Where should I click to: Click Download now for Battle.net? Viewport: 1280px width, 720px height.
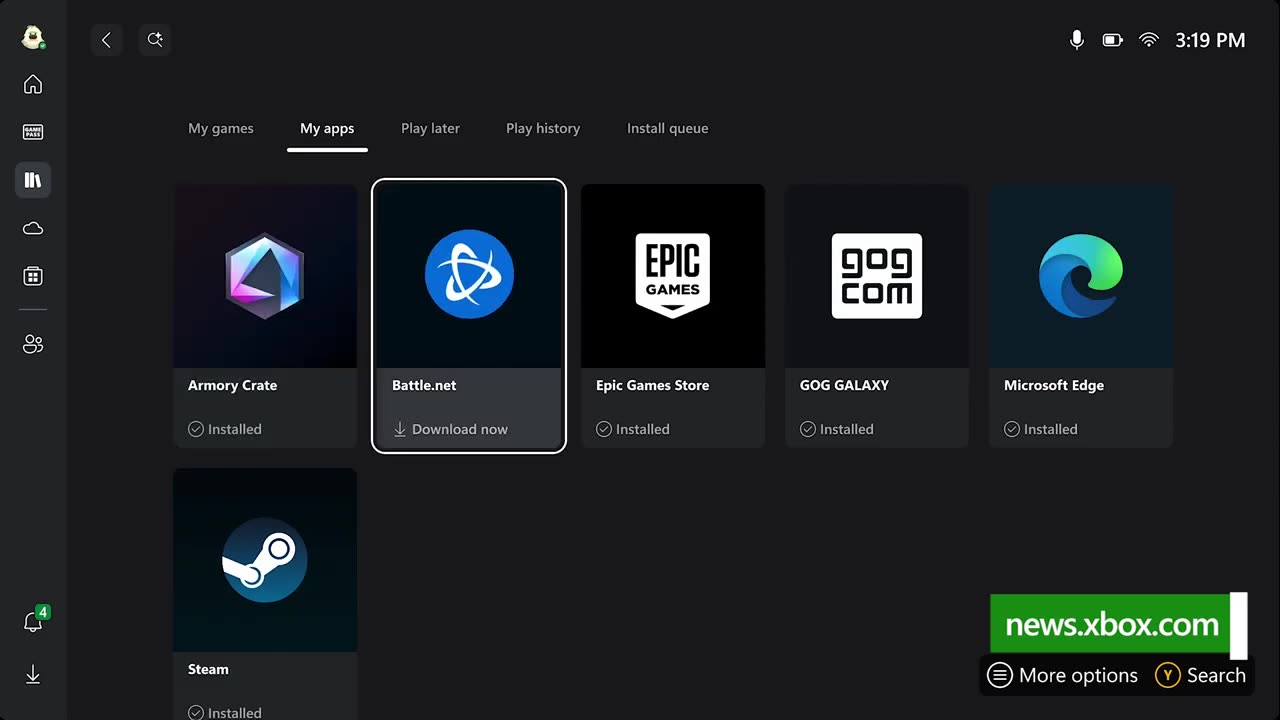click(x=450, y=429)
